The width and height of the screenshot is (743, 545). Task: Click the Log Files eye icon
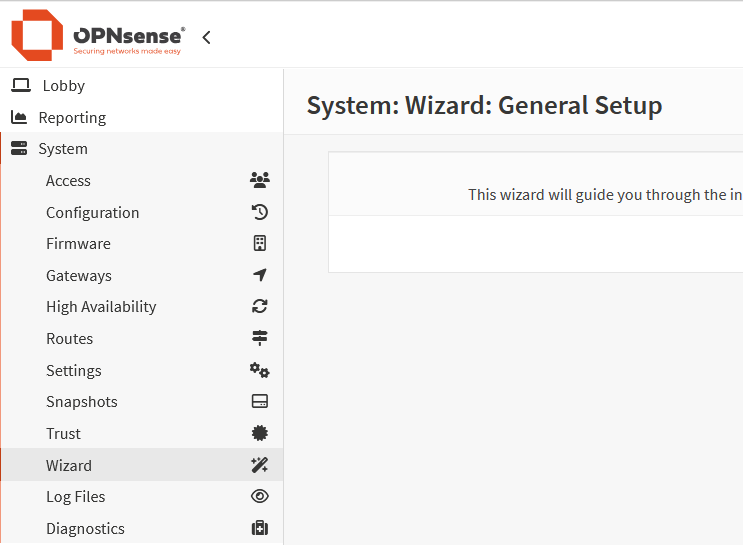(259, 497)
